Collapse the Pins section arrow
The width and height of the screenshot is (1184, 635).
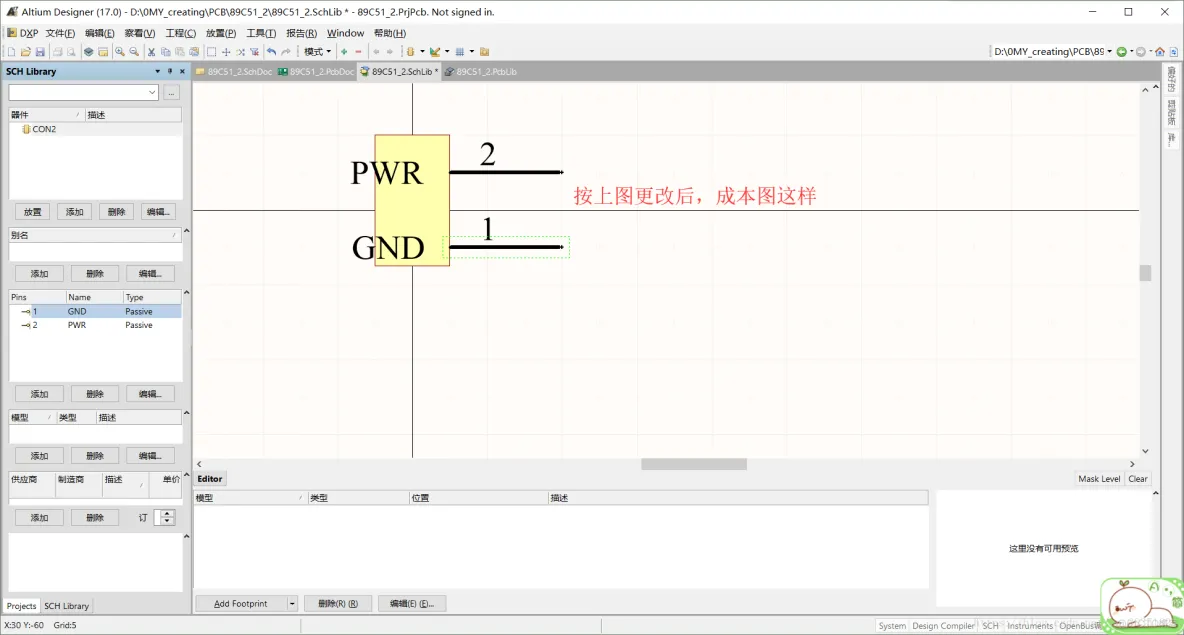(x=187, y=293)
